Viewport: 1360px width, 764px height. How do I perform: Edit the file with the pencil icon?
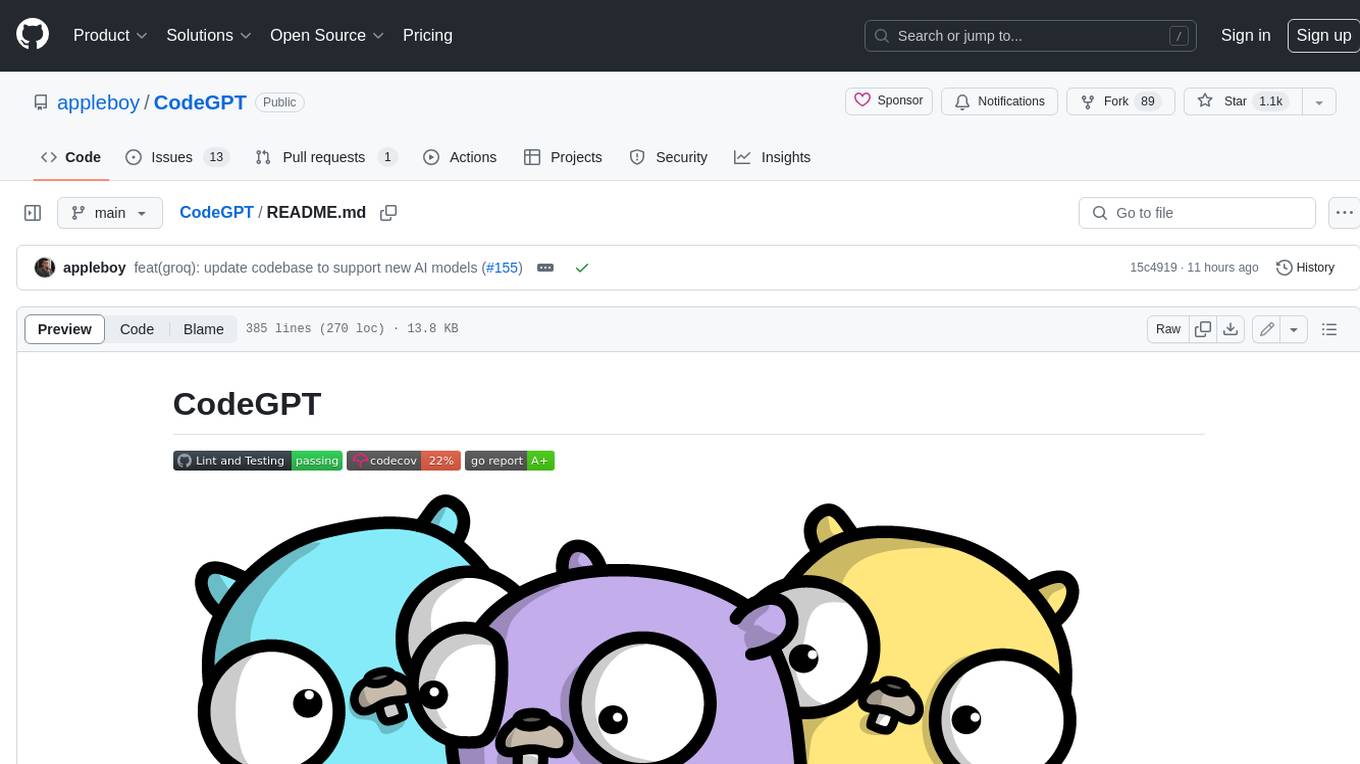1266,329
